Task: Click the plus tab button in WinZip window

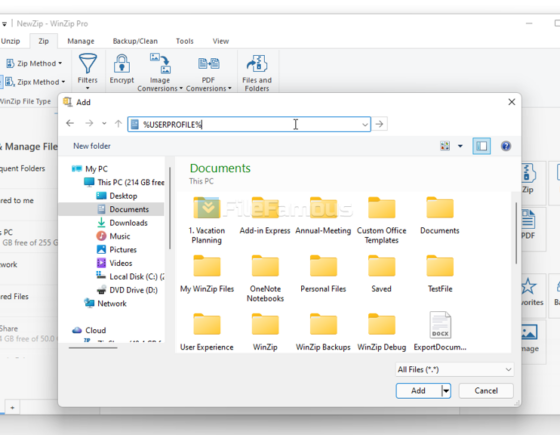Action: coord(12,408)
